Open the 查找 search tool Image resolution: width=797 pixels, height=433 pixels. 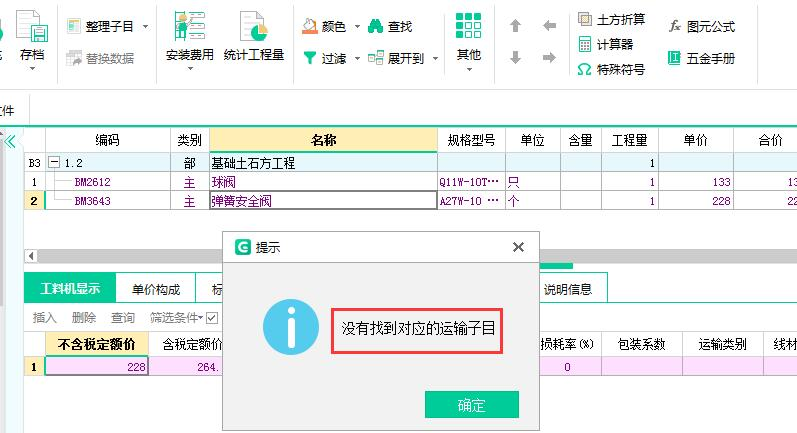[x=390, y=27]
